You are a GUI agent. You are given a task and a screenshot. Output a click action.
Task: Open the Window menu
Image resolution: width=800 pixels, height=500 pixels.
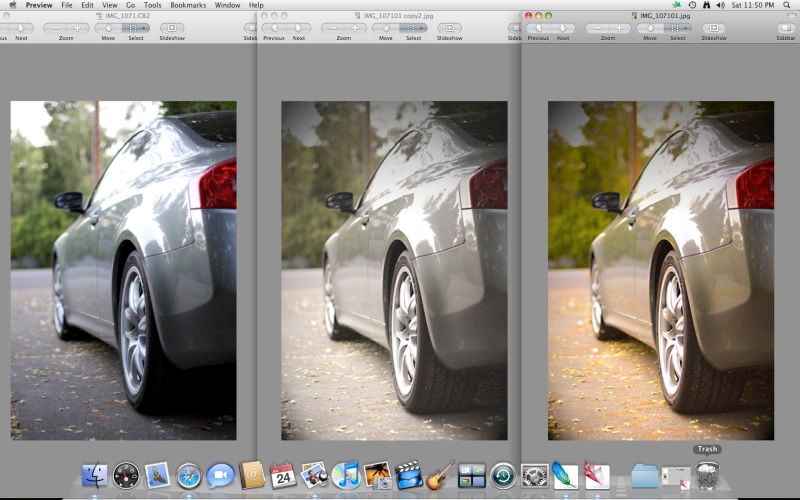(228, 5)
